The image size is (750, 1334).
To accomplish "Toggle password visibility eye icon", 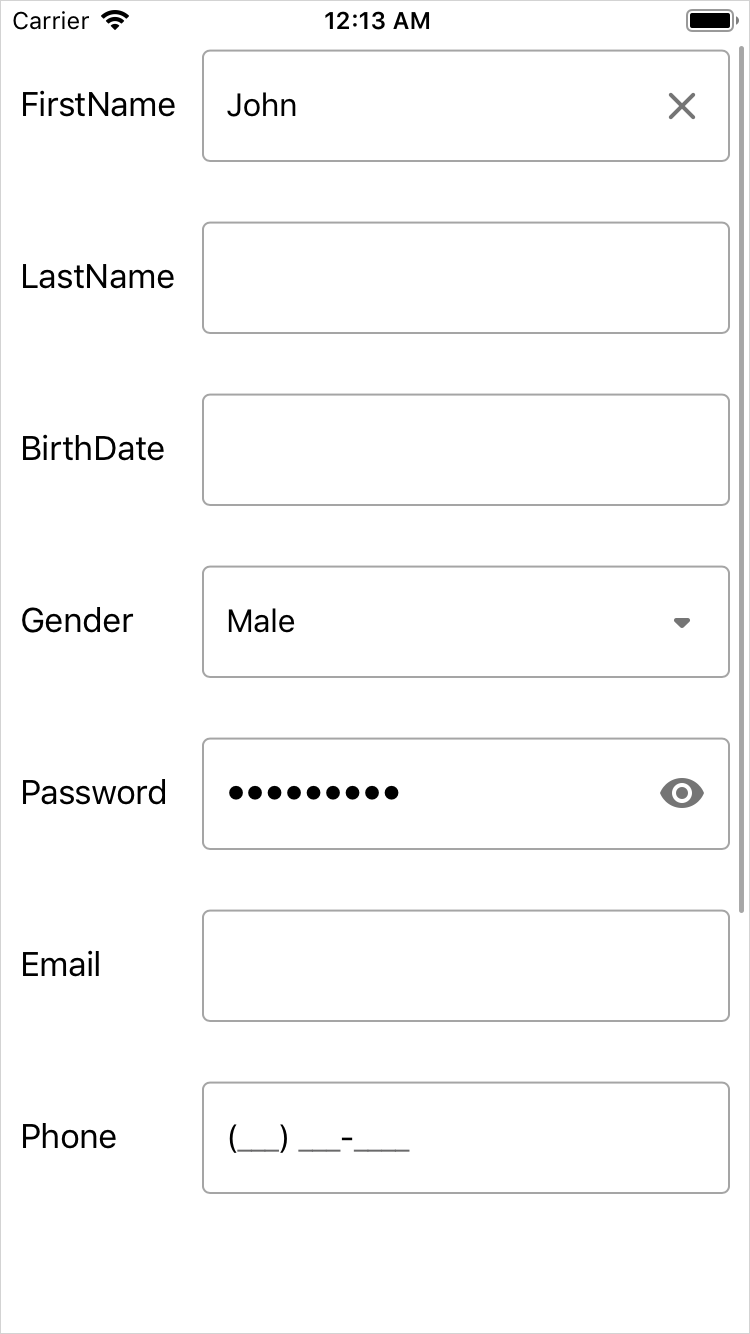I will pyautogui.click(x=681, y=794).
